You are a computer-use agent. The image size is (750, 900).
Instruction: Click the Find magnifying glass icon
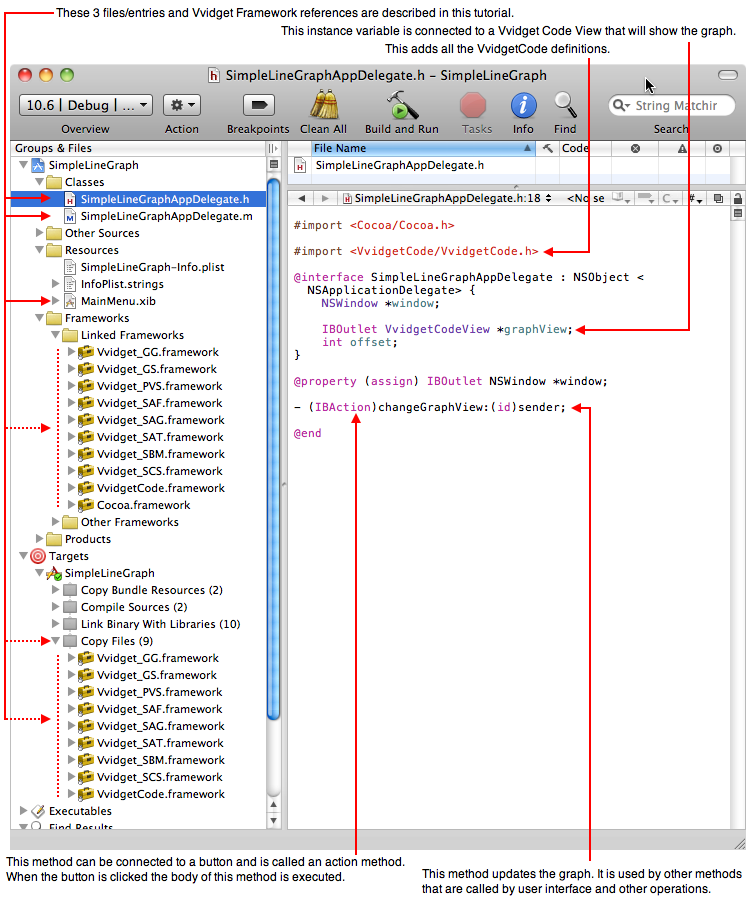[565, 105]
